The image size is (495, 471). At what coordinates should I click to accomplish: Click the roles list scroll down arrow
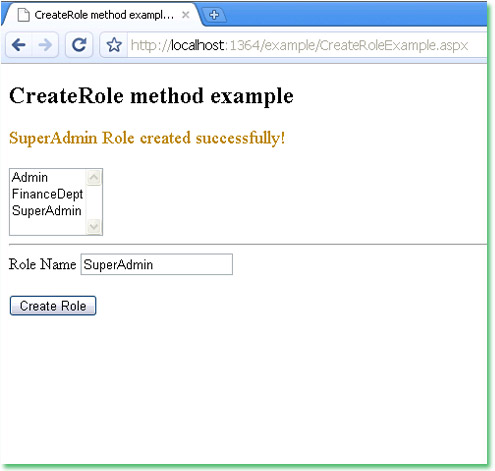click(94, 227)
